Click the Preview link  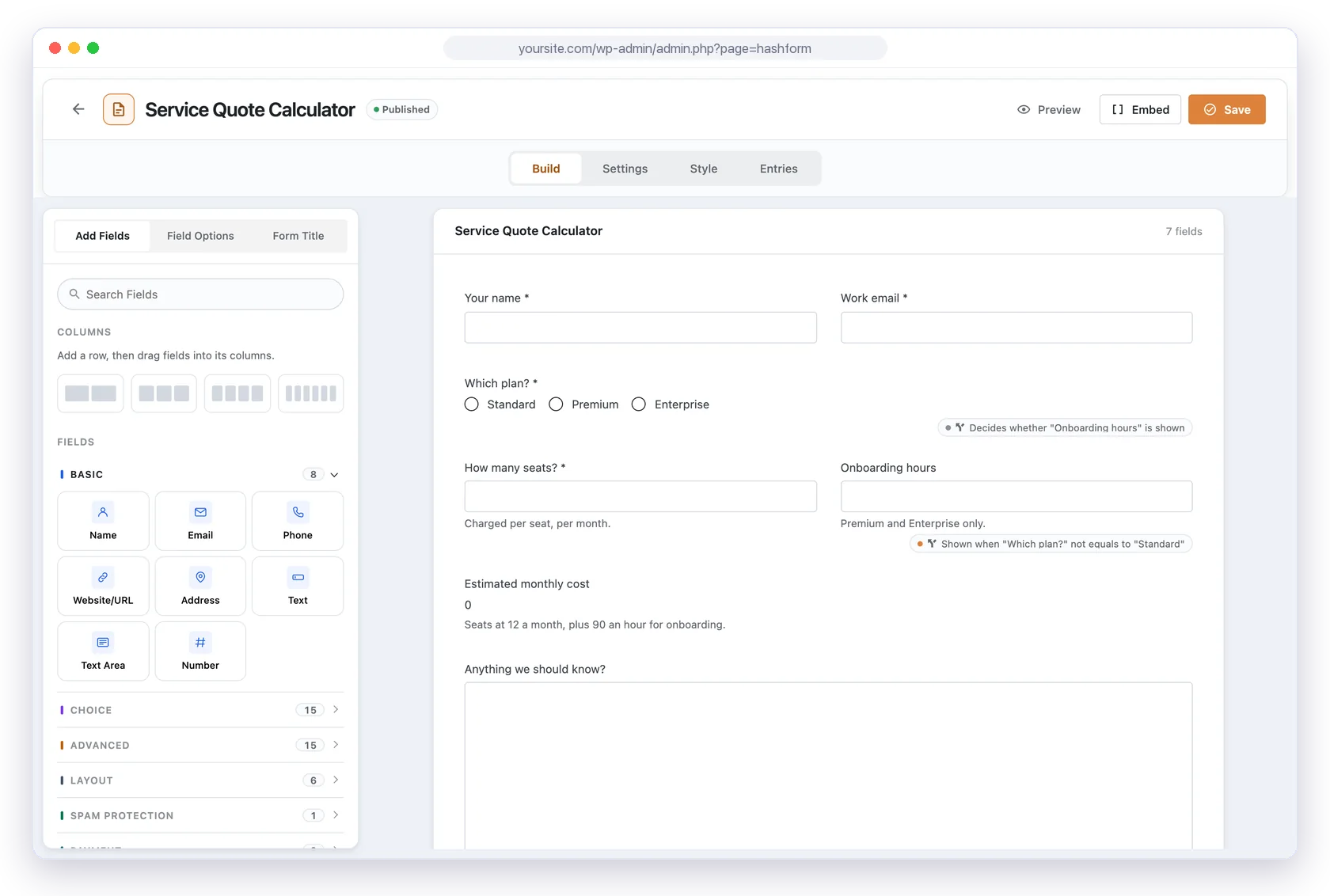(1049, 110)
